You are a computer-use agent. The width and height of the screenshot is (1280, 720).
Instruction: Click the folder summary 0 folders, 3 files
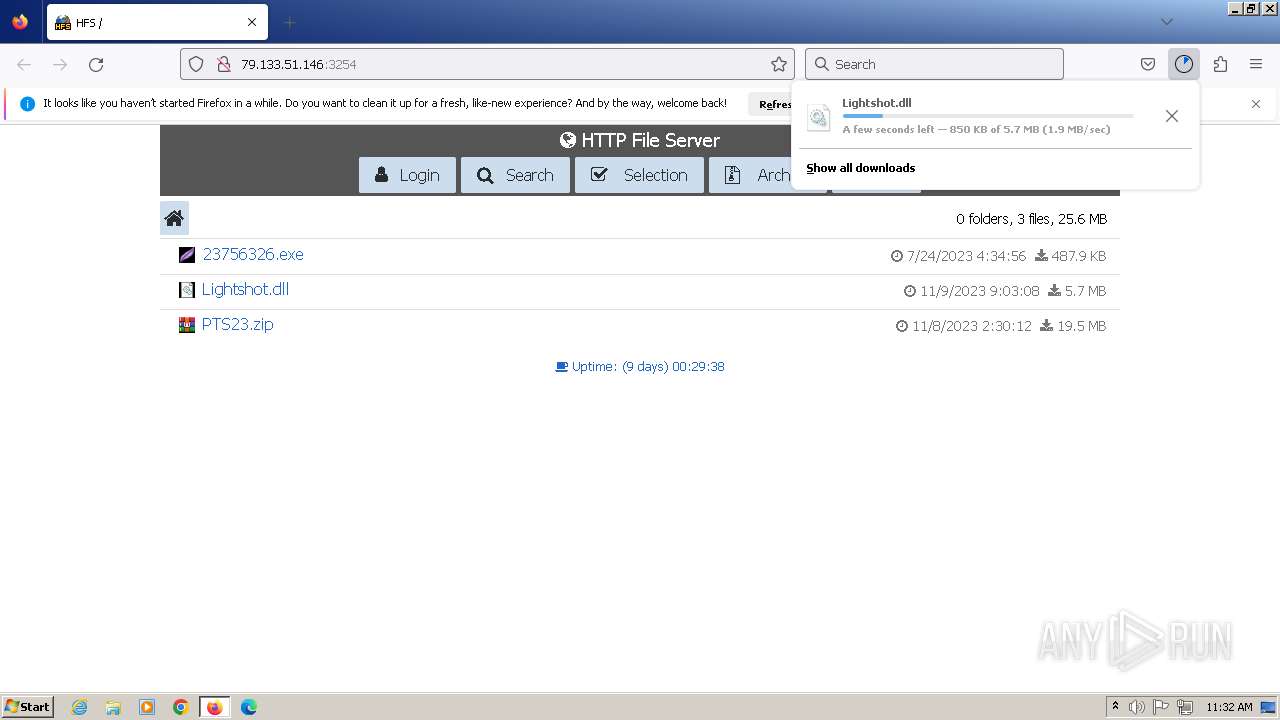point(1031,219)
